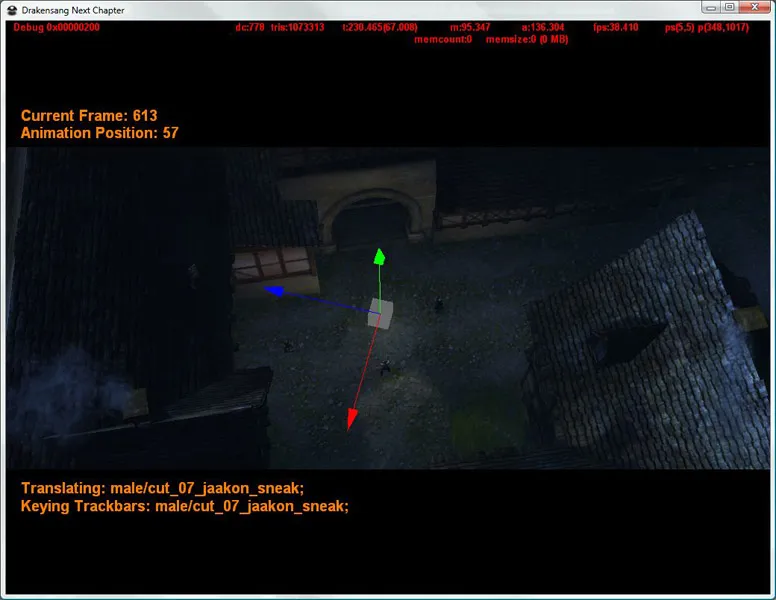Click the 'Current Frame: 613' text
Screen dimensions: 776x600
point(89,116)
